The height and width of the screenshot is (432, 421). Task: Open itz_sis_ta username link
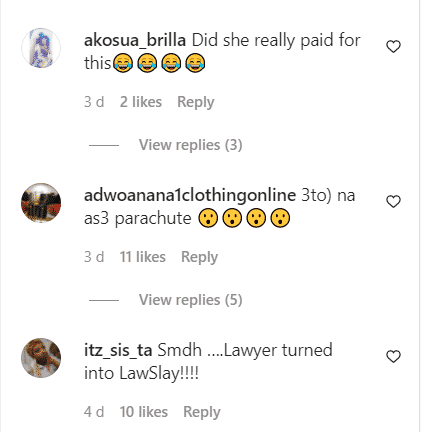(x=118, y=351)
